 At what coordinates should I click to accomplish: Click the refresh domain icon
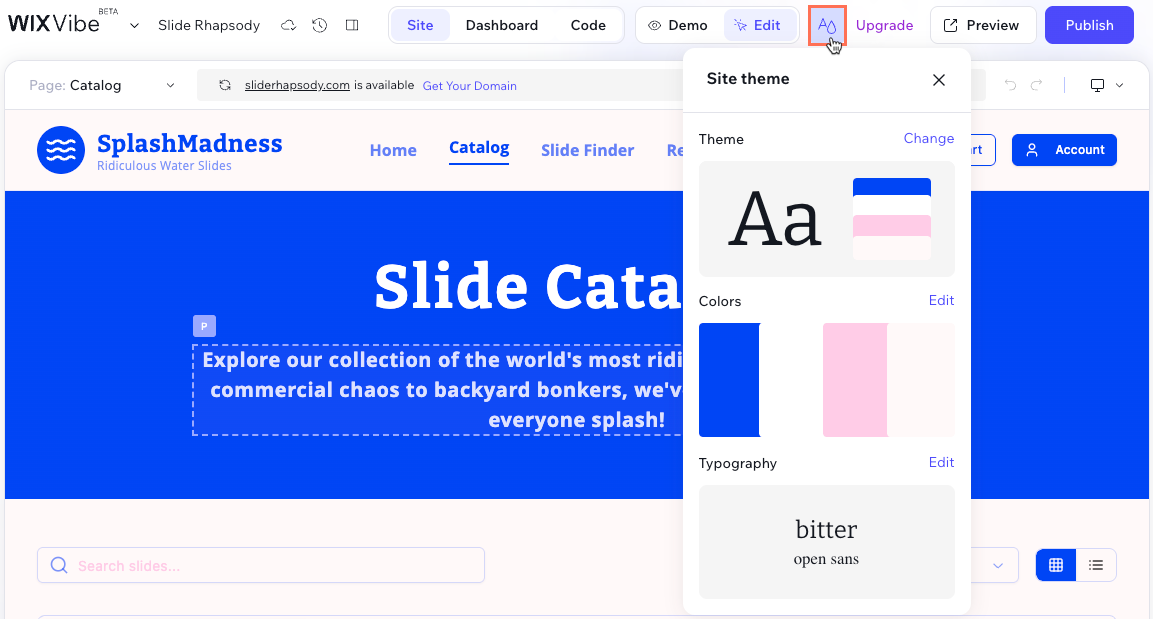click(225, 86)
